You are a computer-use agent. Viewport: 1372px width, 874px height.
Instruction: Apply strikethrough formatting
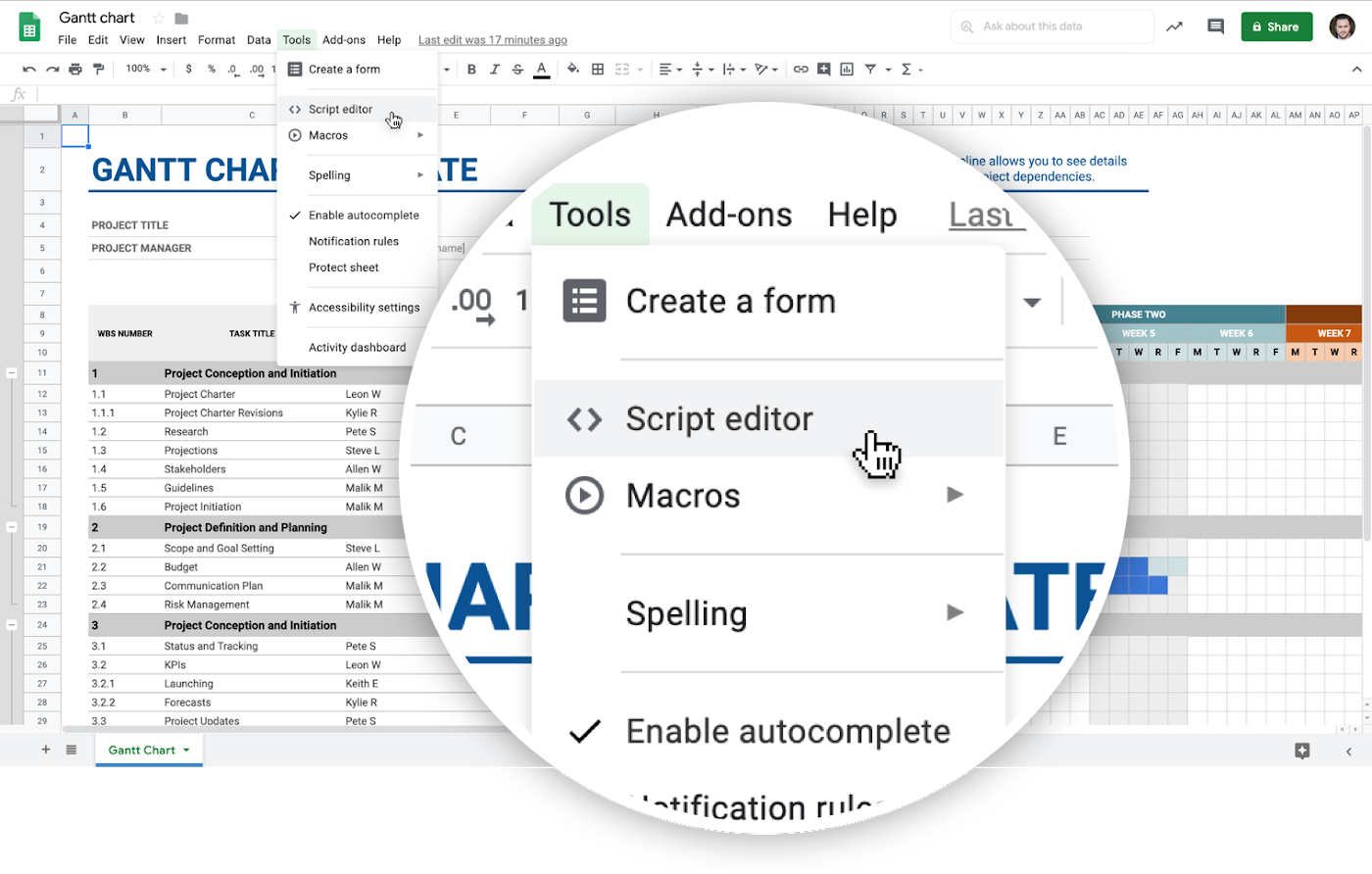517,69
